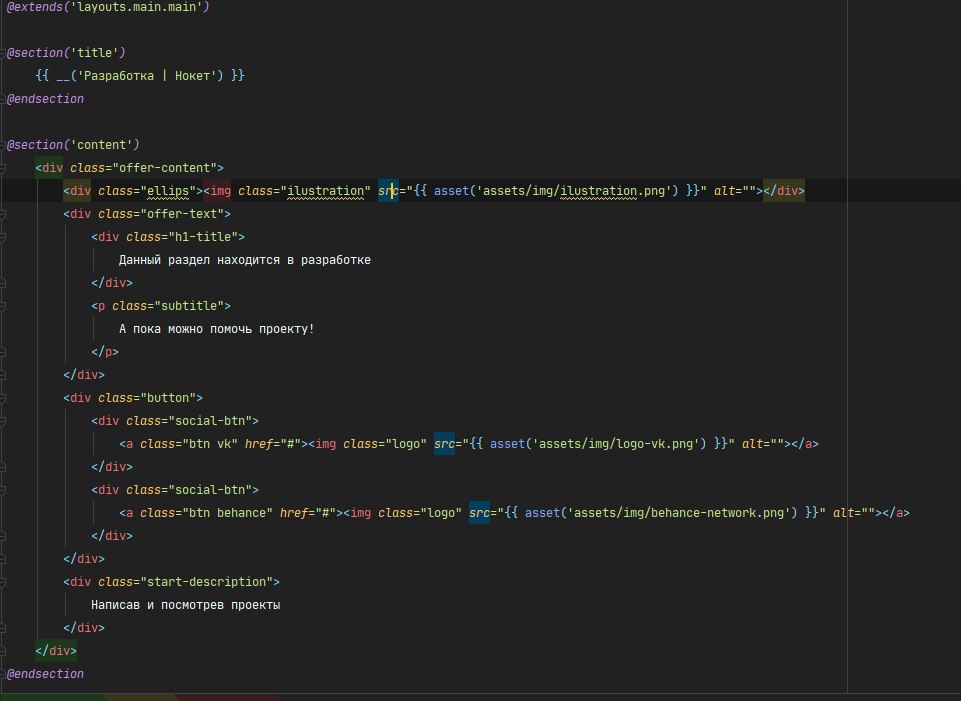
Task: Click the opening div tag of offer-content
Action: pos(49,168)
